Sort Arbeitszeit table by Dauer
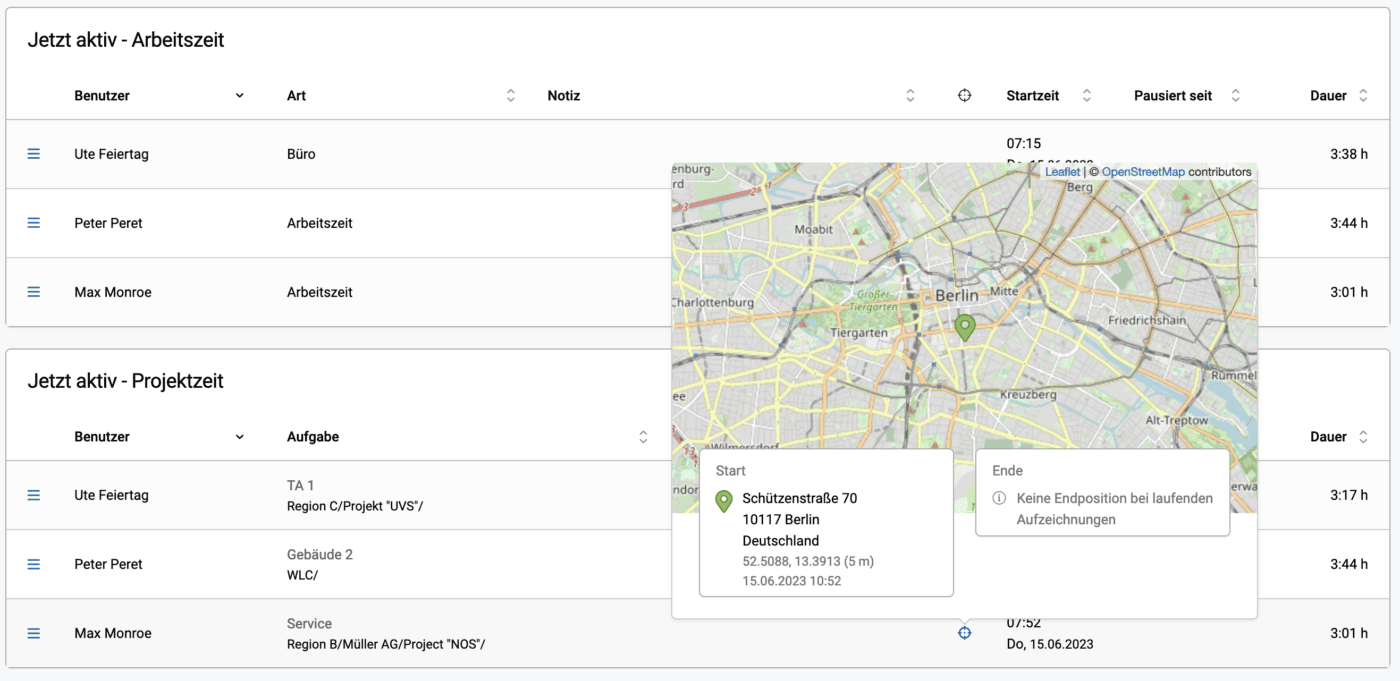 [1362, 96]
